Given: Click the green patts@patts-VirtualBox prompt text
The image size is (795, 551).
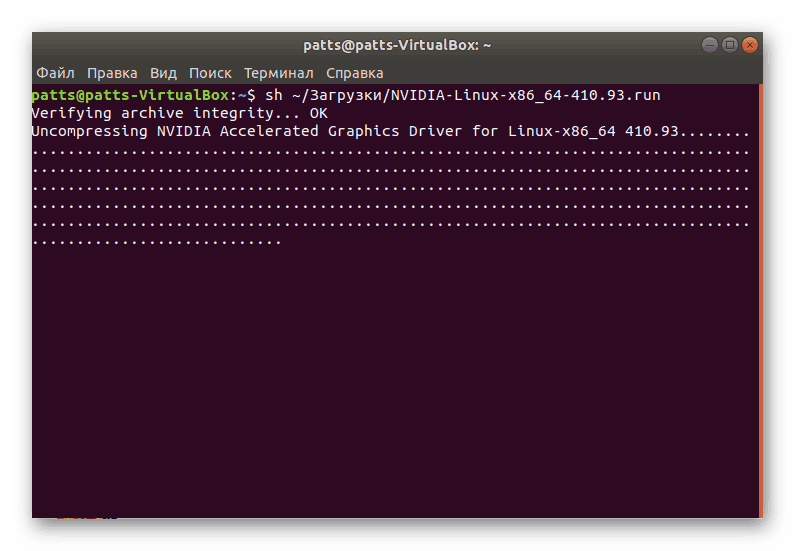Looking at the screenshot, I should click(130, 95).
